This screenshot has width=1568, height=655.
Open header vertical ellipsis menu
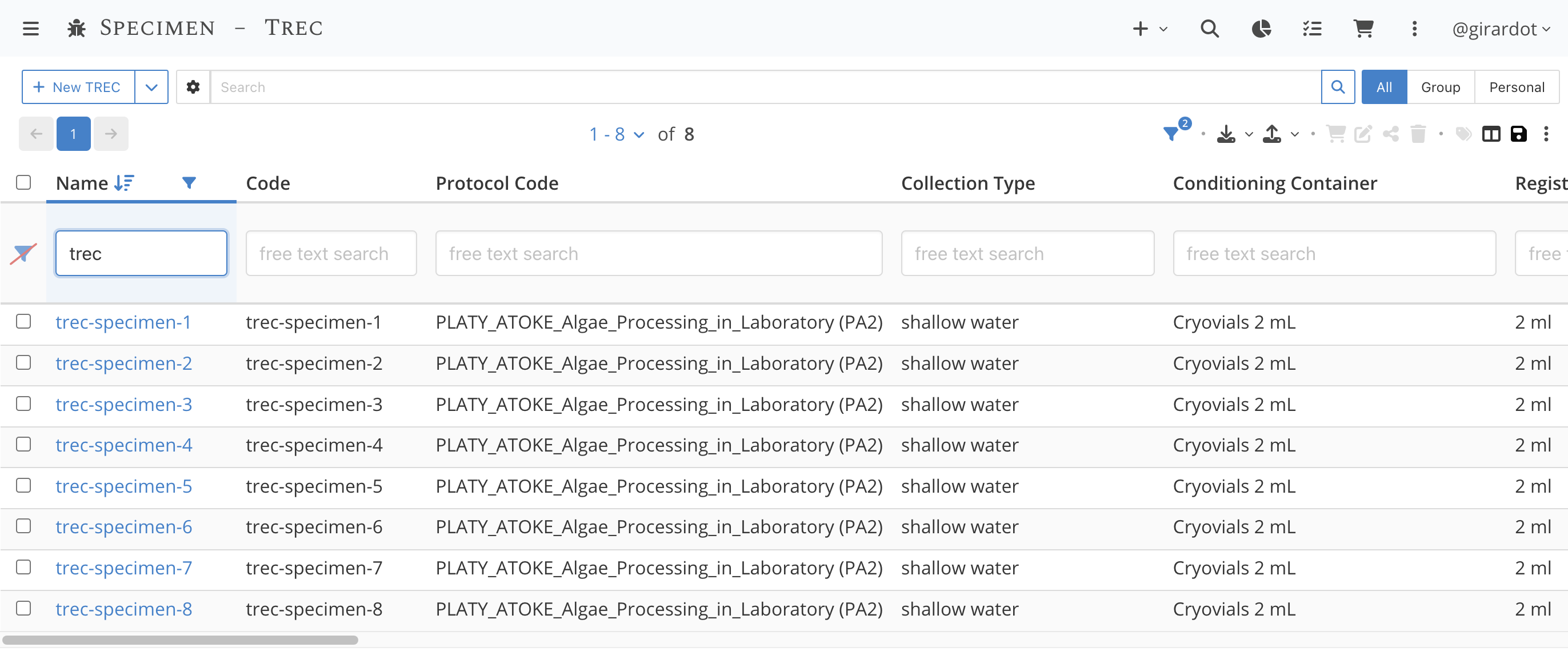click(1414, 29)
